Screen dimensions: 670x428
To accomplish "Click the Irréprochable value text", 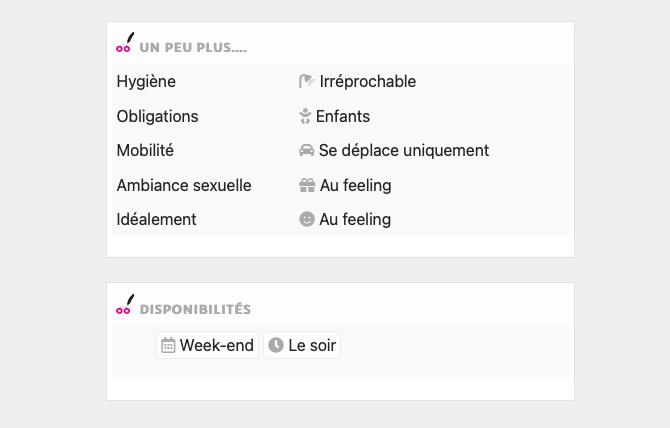I will [x=368, y=82].
